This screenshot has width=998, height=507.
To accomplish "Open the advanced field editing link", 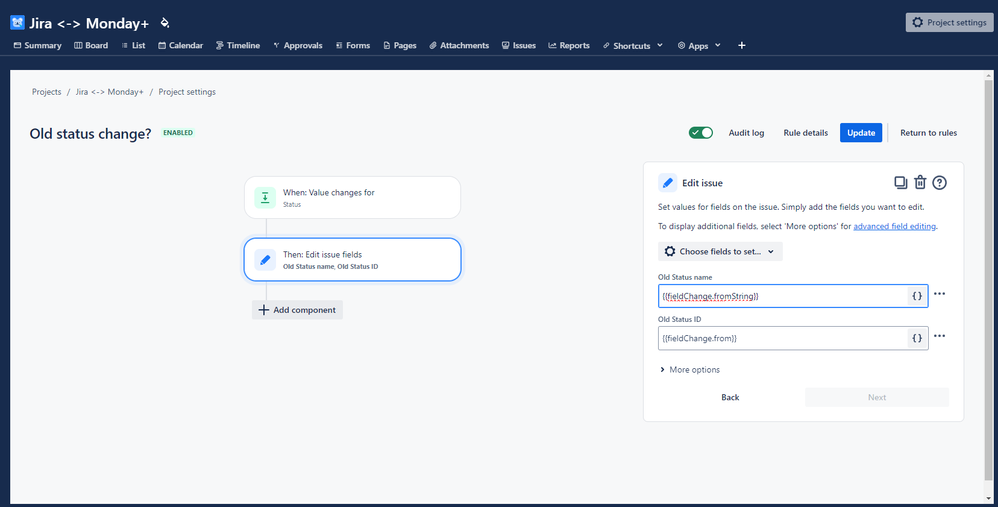I will (894, 226).
